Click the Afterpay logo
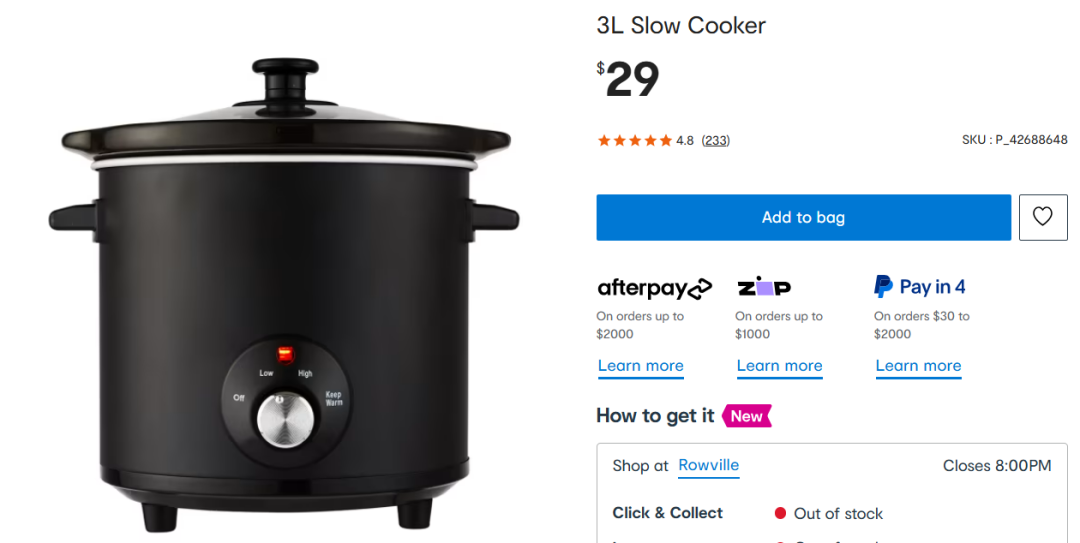This screenshot has height=543, width=1080. click(654, 287)
